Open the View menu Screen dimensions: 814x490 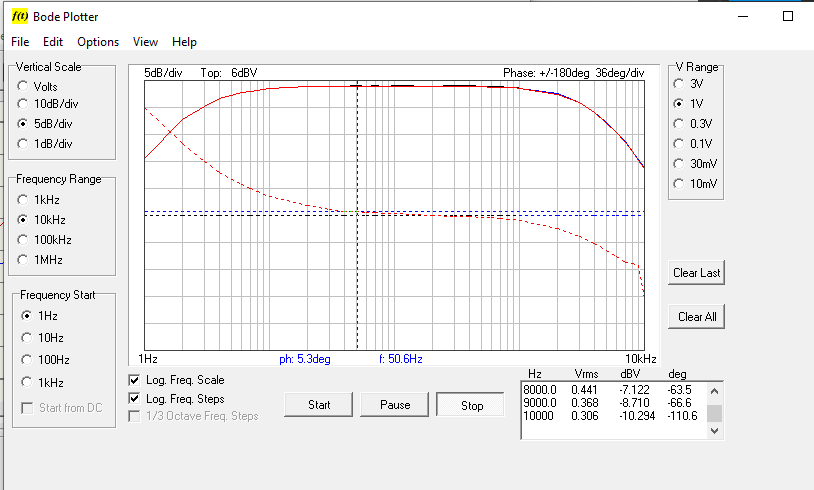point(145,42)
